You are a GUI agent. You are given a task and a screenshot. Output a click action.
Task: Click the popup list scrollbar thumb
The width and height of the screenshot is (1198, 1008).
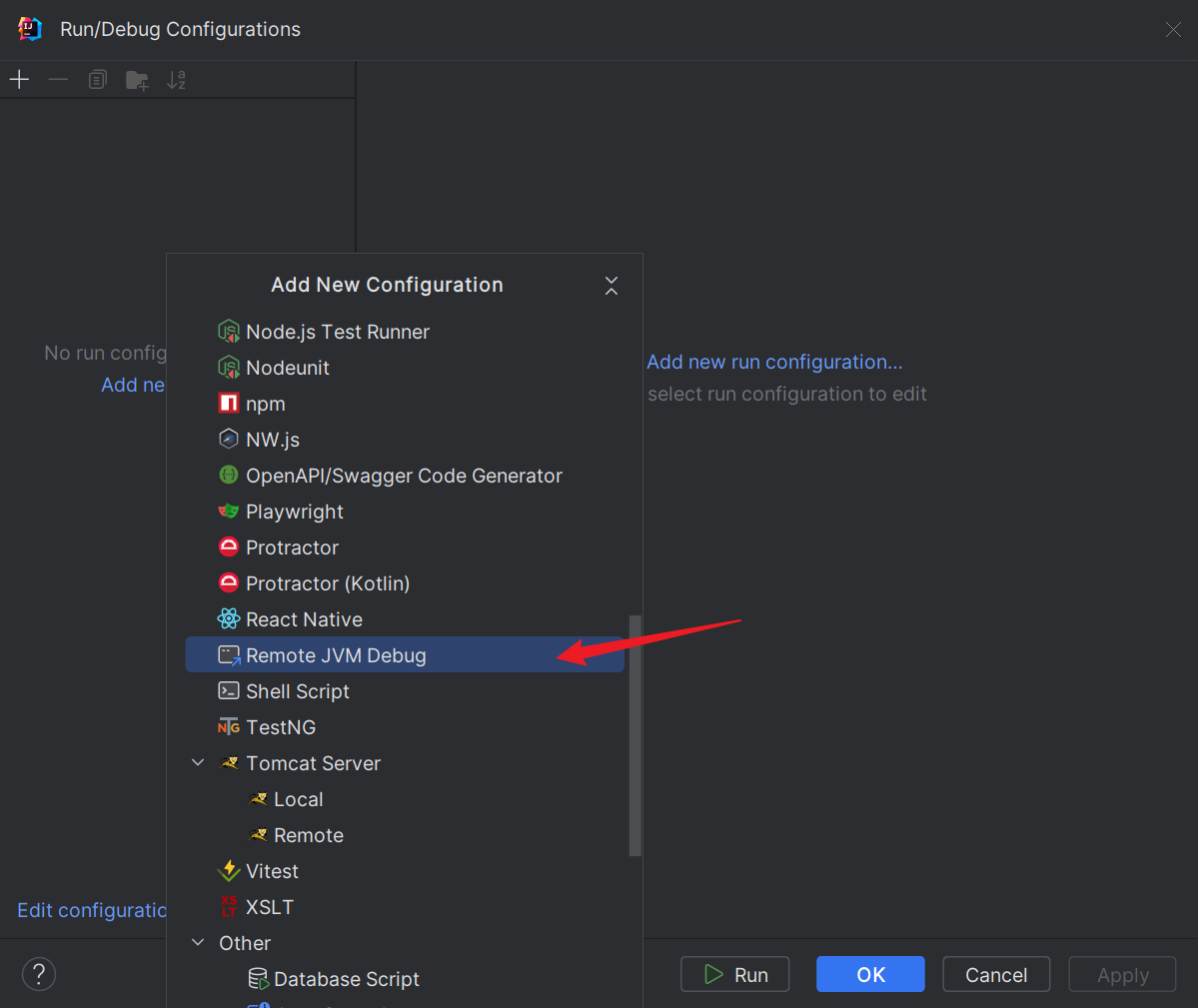tap(634, 735)
